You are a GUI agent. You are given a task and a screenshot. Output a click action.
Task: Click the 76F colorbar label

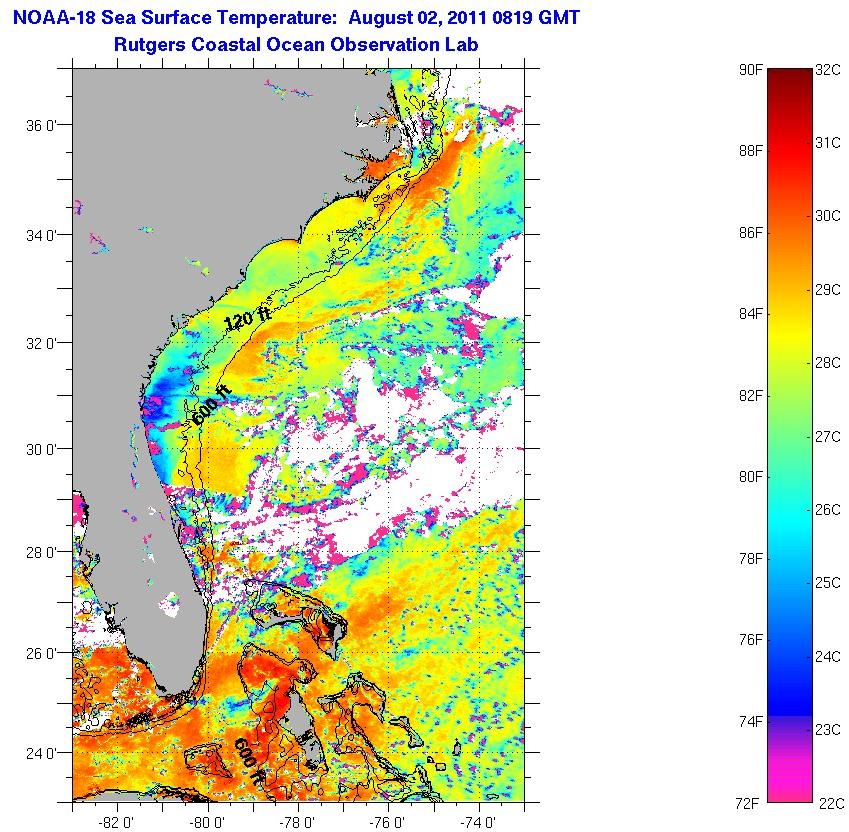coord(750,640)
